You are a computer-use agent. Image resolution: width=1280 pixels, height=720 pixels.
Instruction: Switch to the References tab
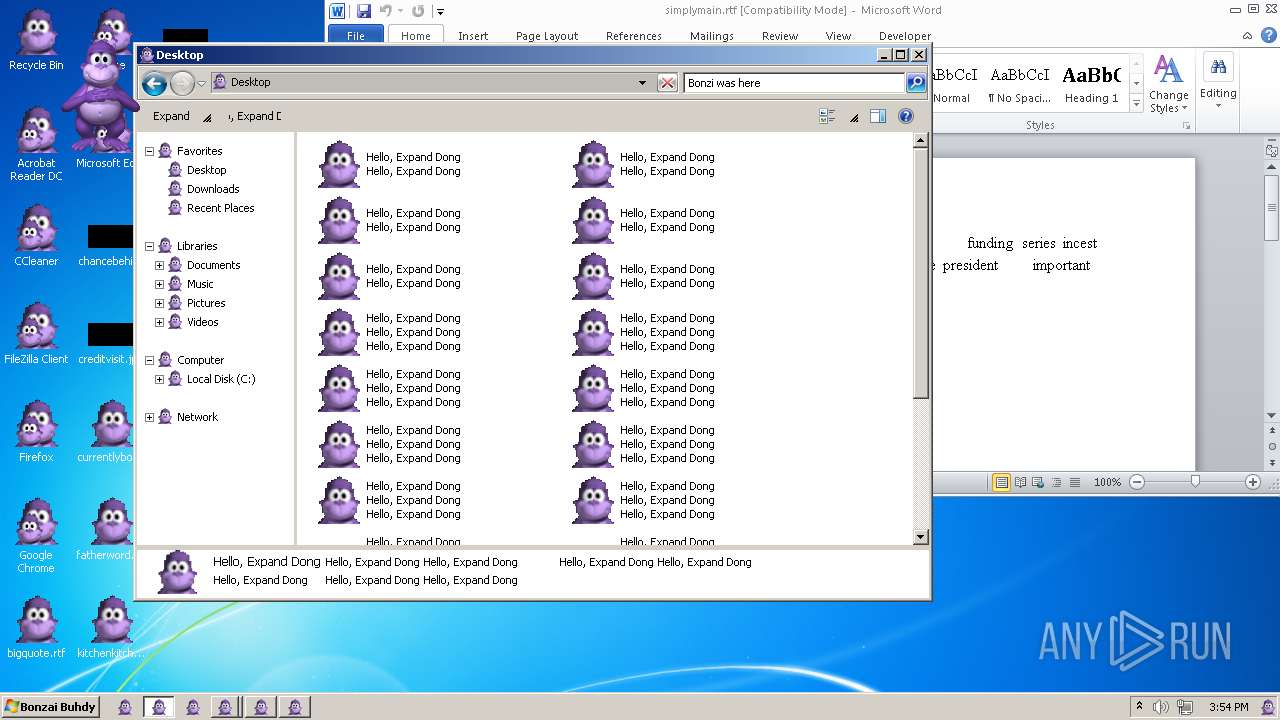(x=634, y=35)
